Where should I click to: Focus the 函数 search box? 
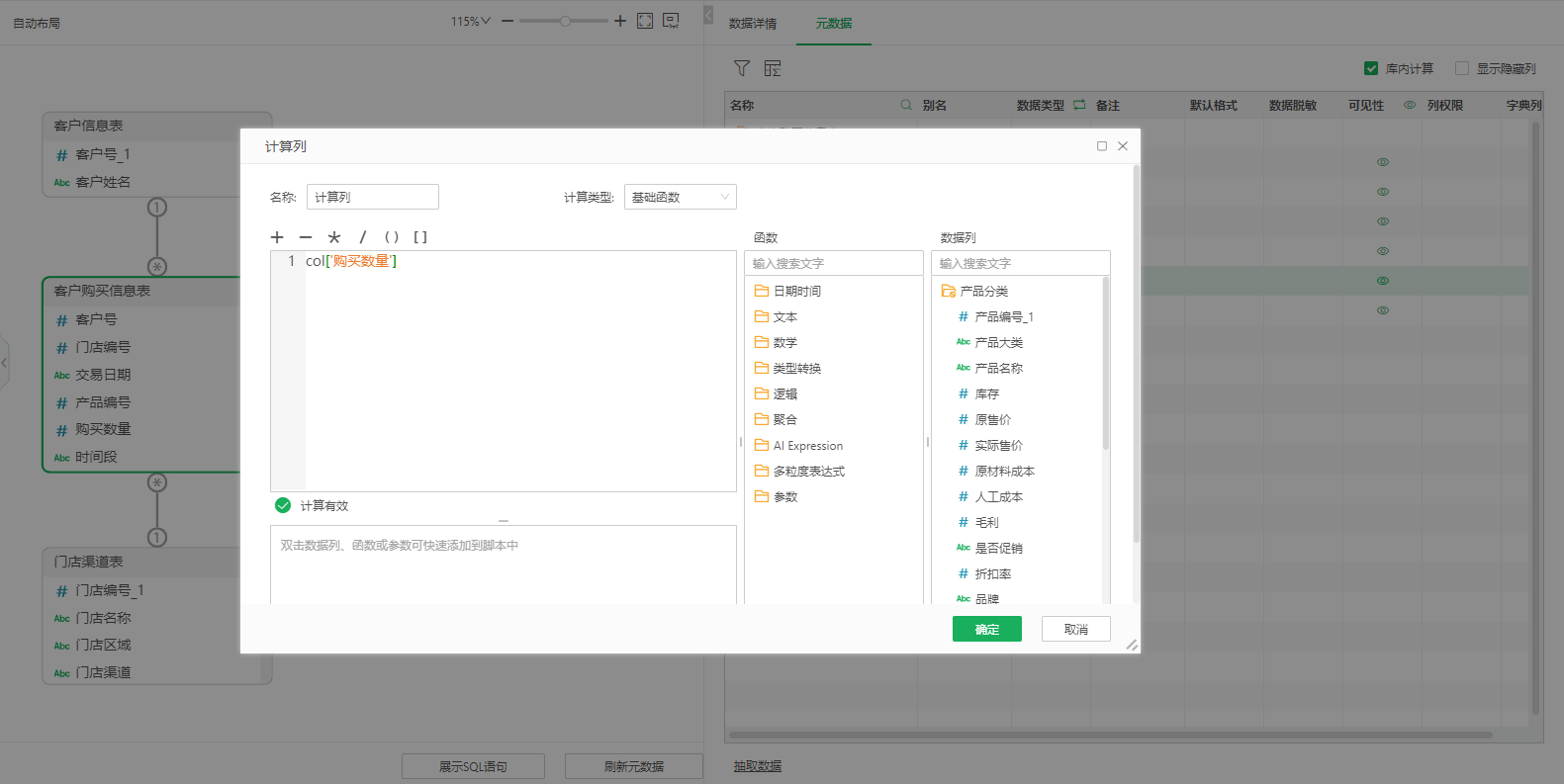834,263
